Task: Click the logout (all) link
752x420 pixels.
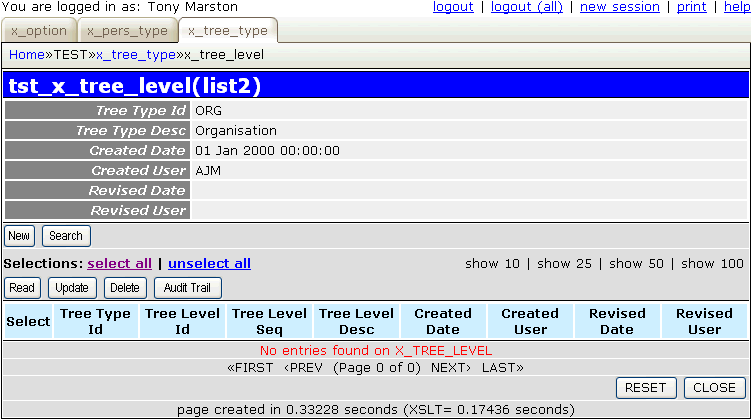Action: (x=527, y=7)
